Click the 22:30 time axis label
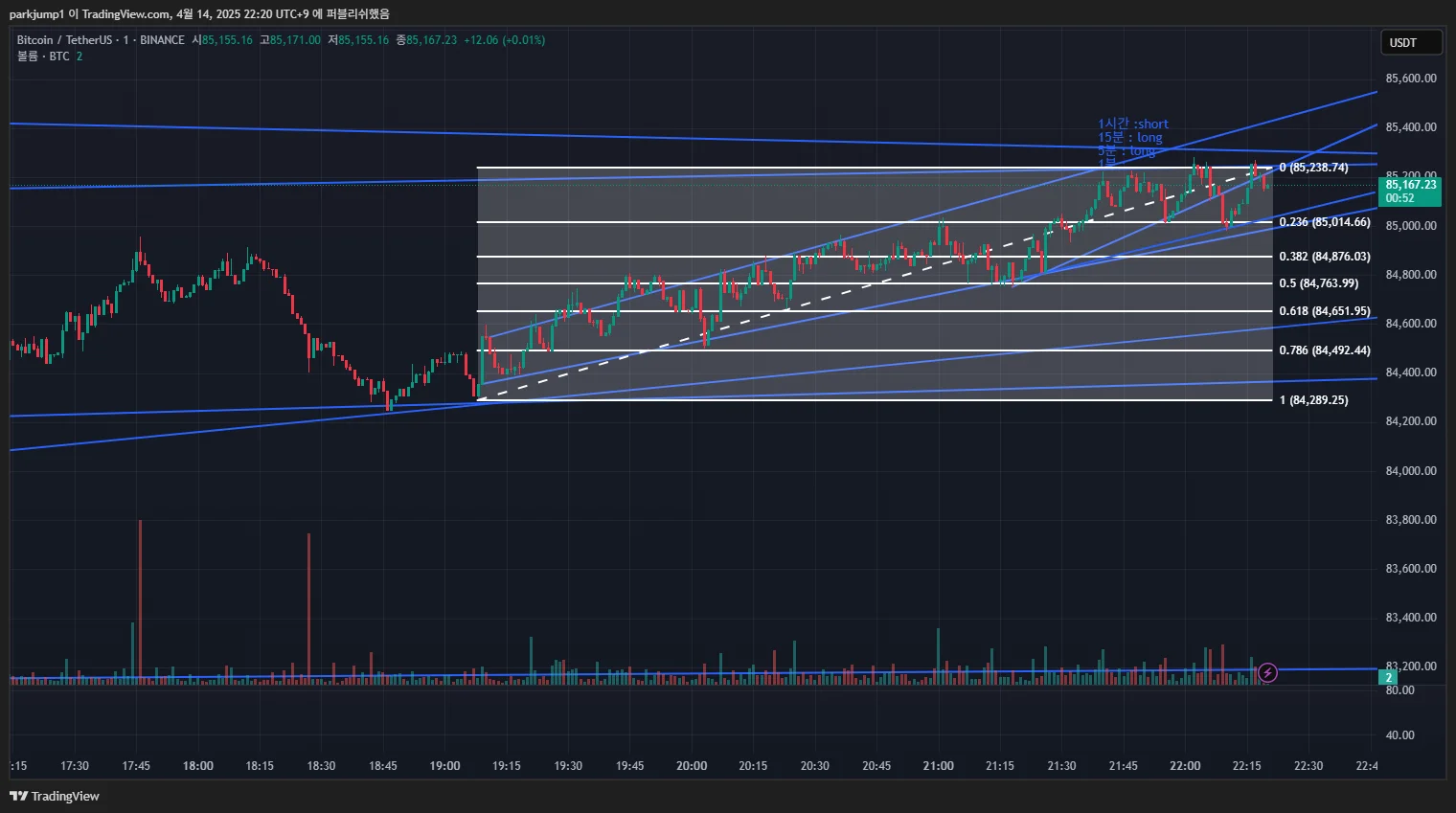The image size is (1456, 813). (x=1308, y=766)
